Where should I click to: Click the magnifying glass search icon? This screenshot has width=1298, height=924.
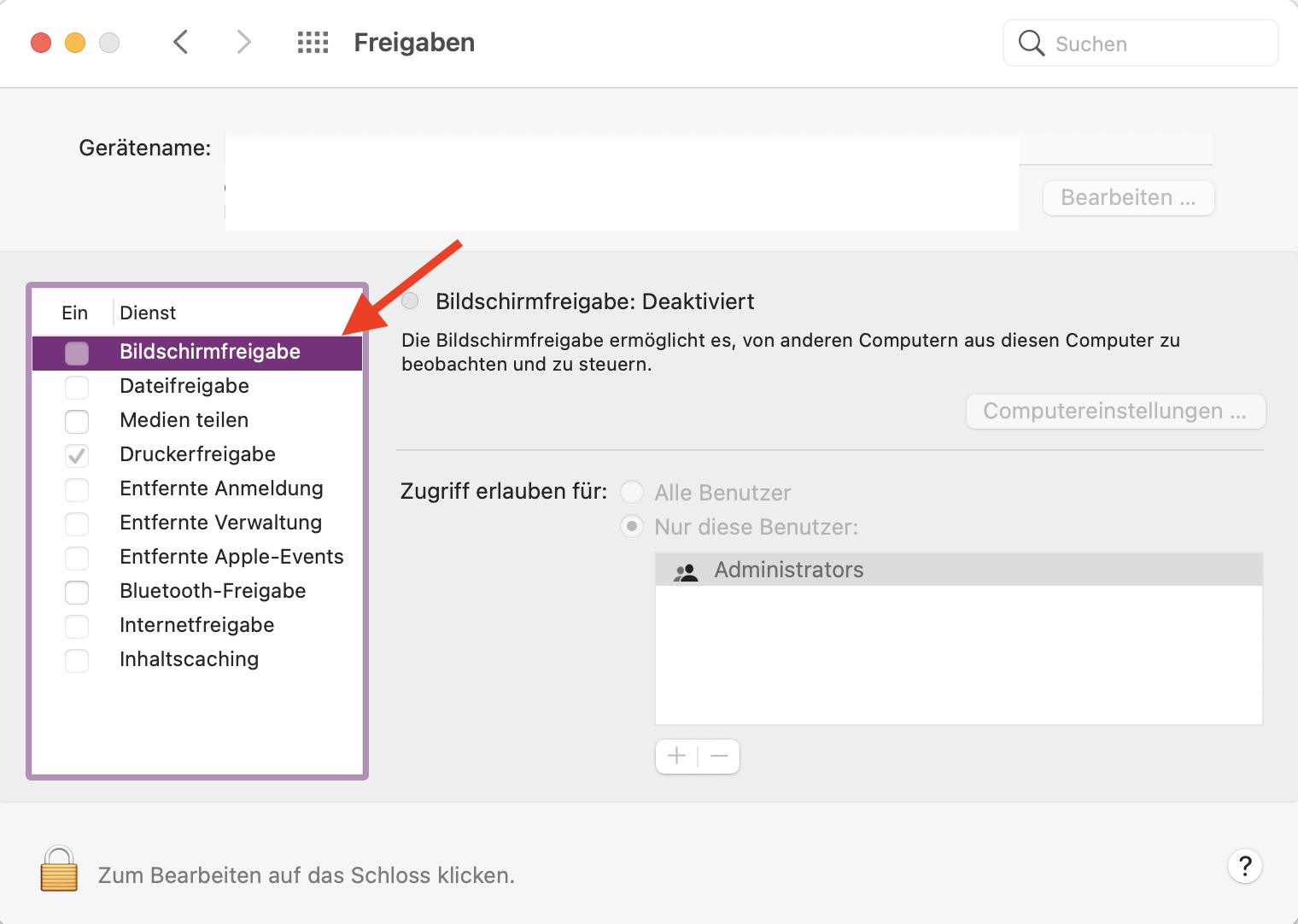(1032, 44)
